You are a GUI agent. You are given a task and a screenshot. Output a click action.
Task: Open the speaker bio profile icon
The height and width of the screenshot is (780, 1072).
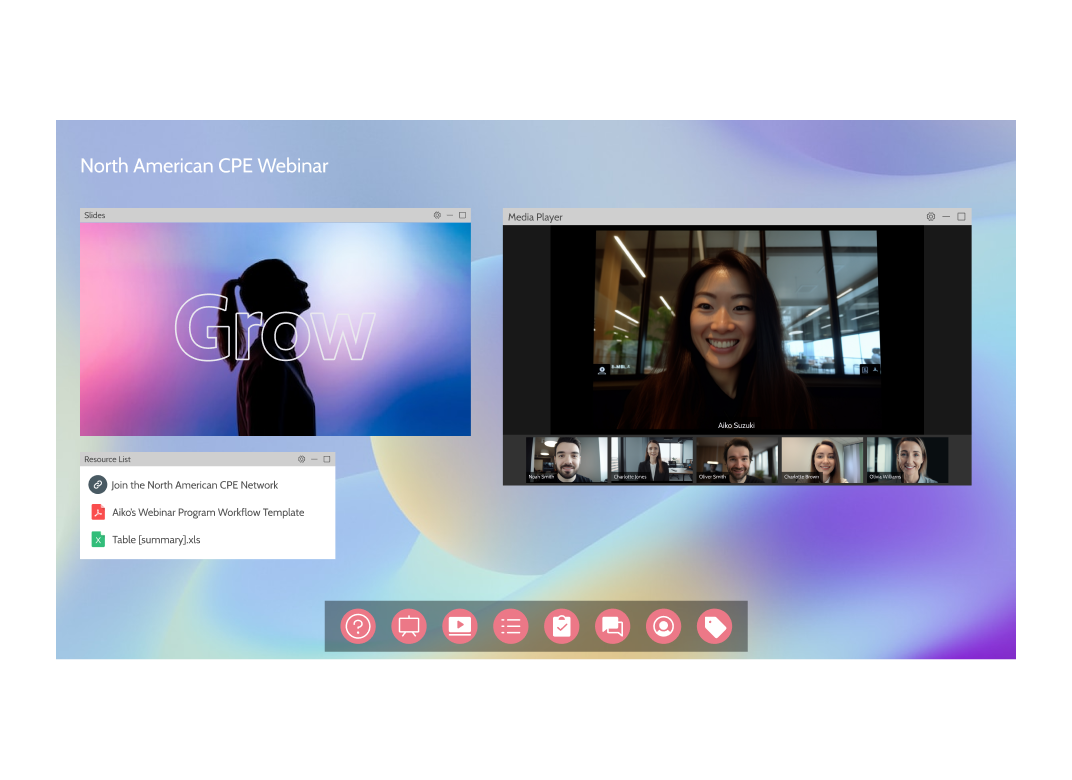click(x=663, y=626)
